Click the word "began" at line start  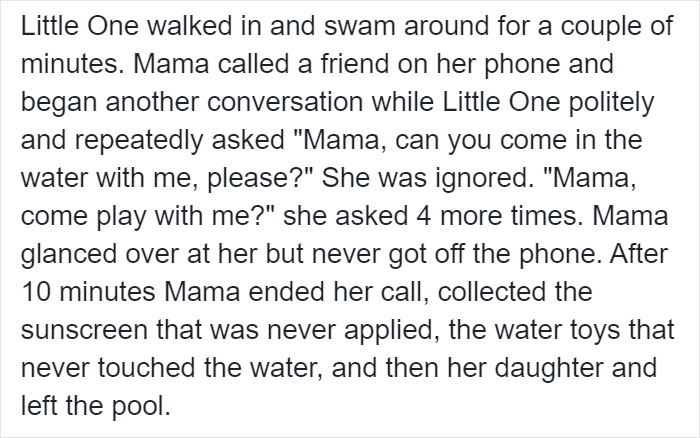tap(52, 104)
